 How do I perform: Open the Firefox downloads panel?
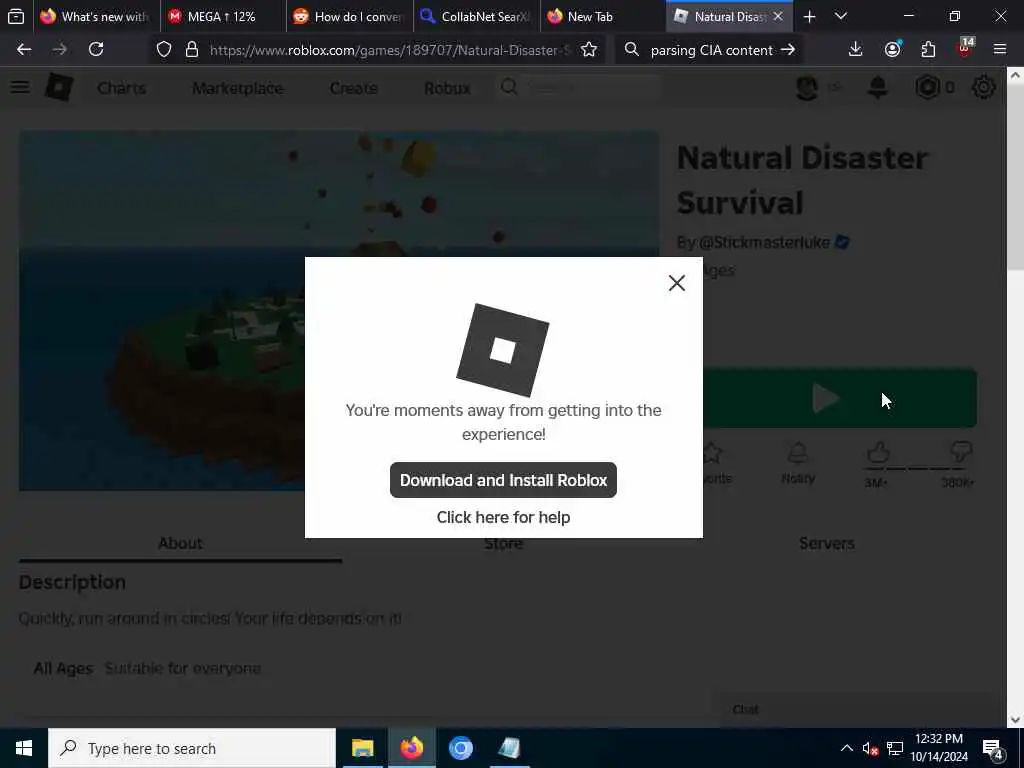855,50
